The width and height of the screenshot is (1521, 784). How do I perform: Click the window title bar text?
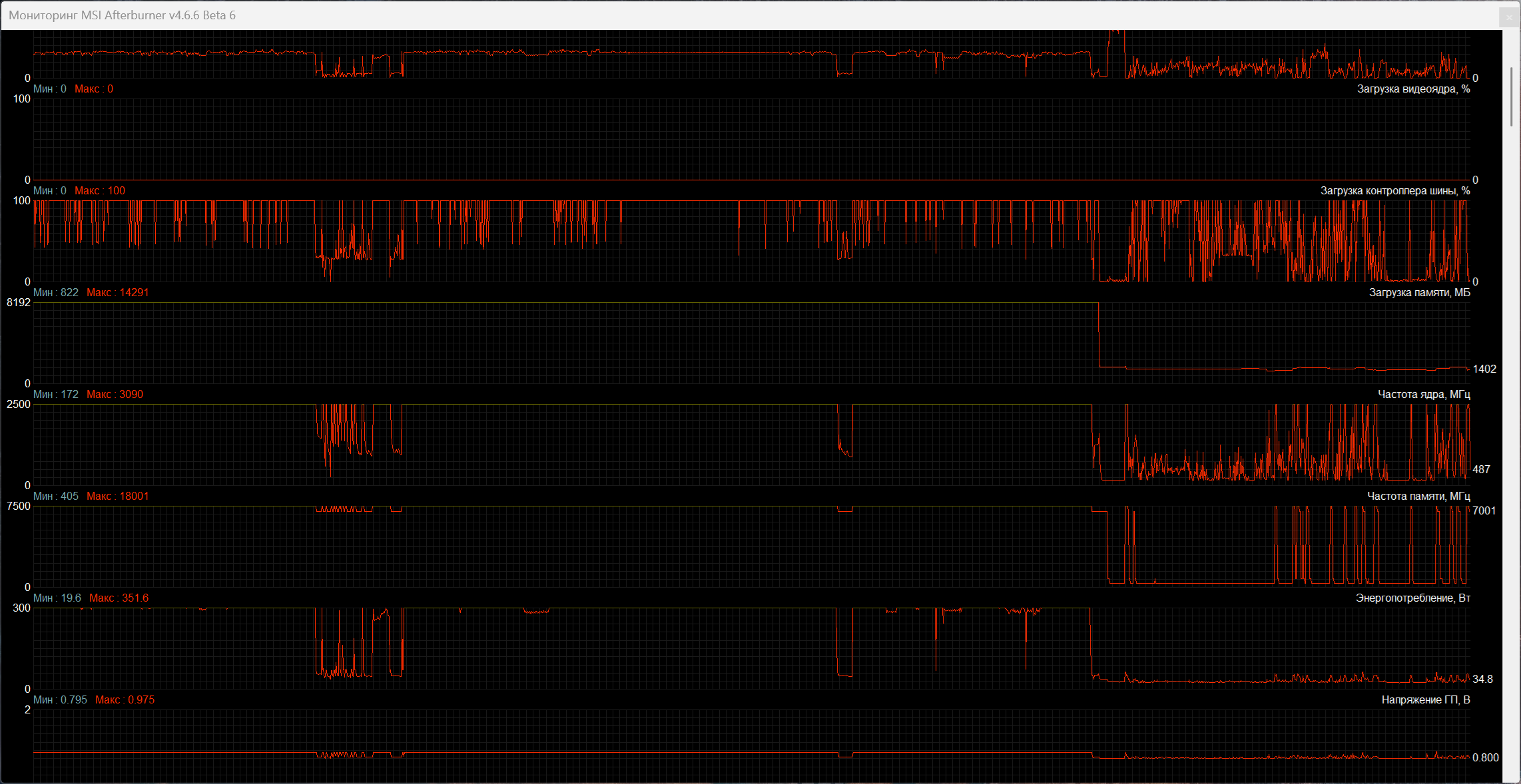(123, 15)
